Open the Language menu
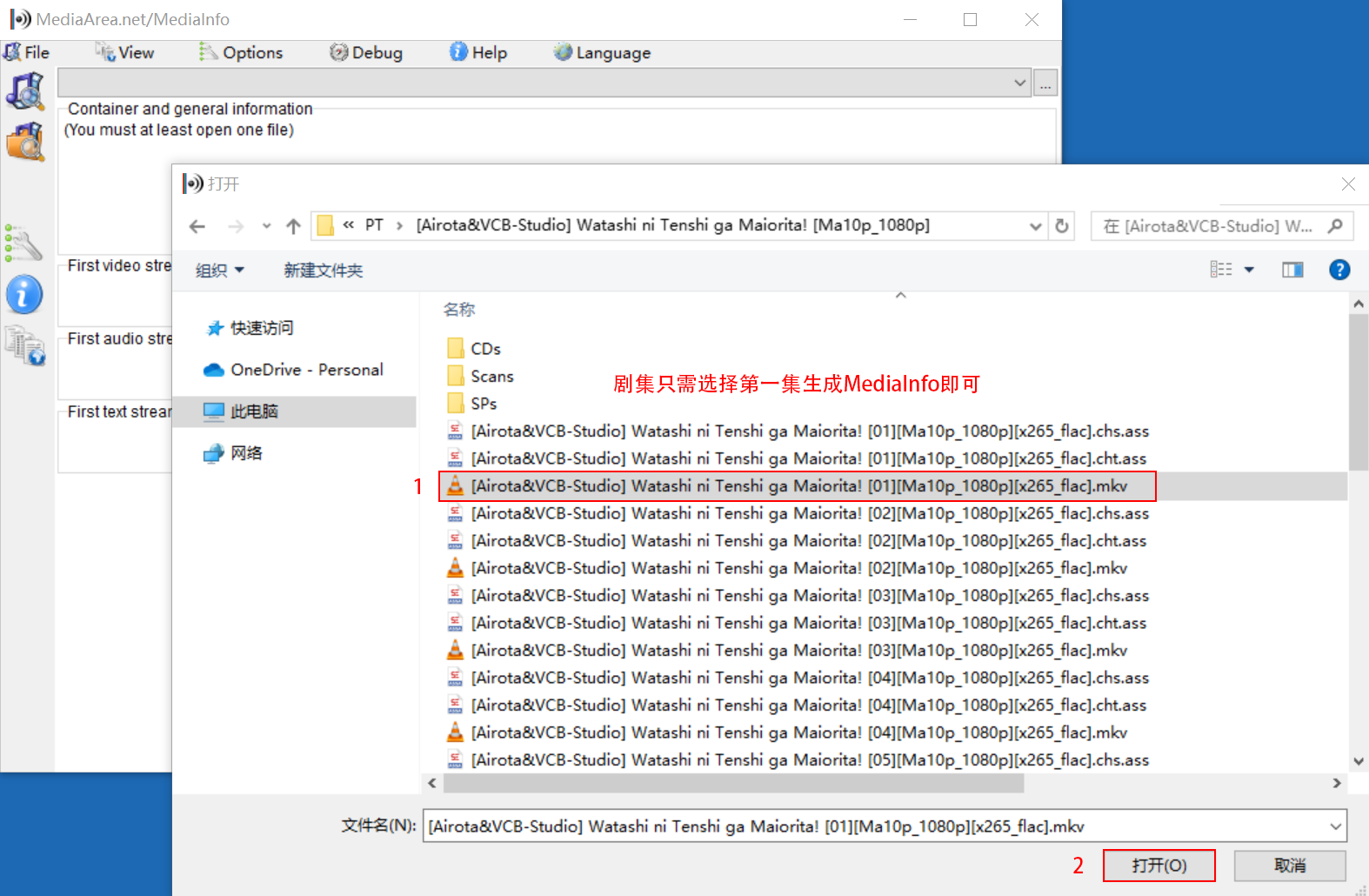 602,53
